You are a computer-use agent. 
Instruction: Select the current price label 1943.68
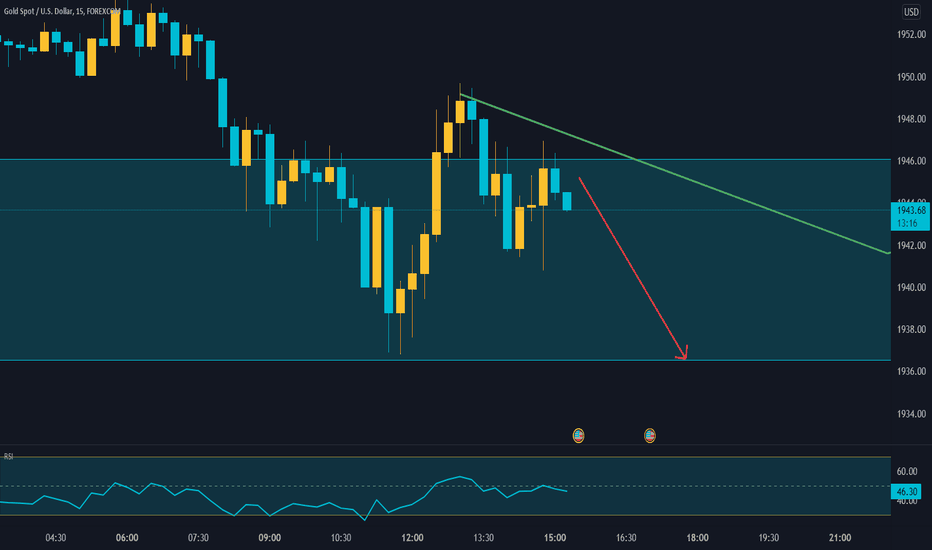pyautogui.click(x=911, y=210)
